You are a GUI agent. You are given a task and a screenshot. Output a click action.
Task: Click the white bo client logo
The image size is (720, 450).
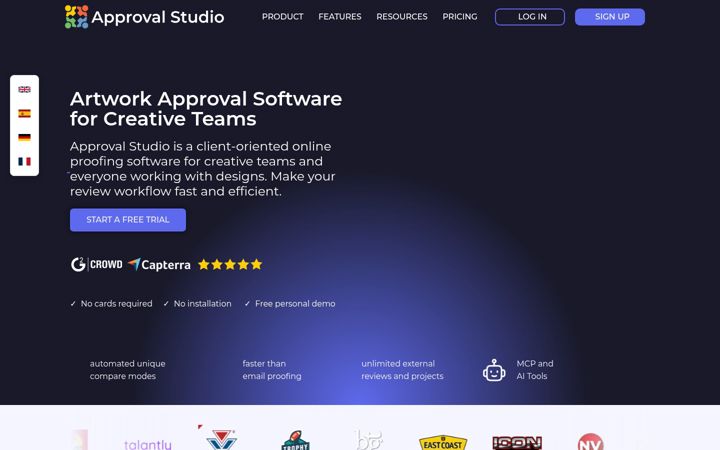tap(369, 439)
